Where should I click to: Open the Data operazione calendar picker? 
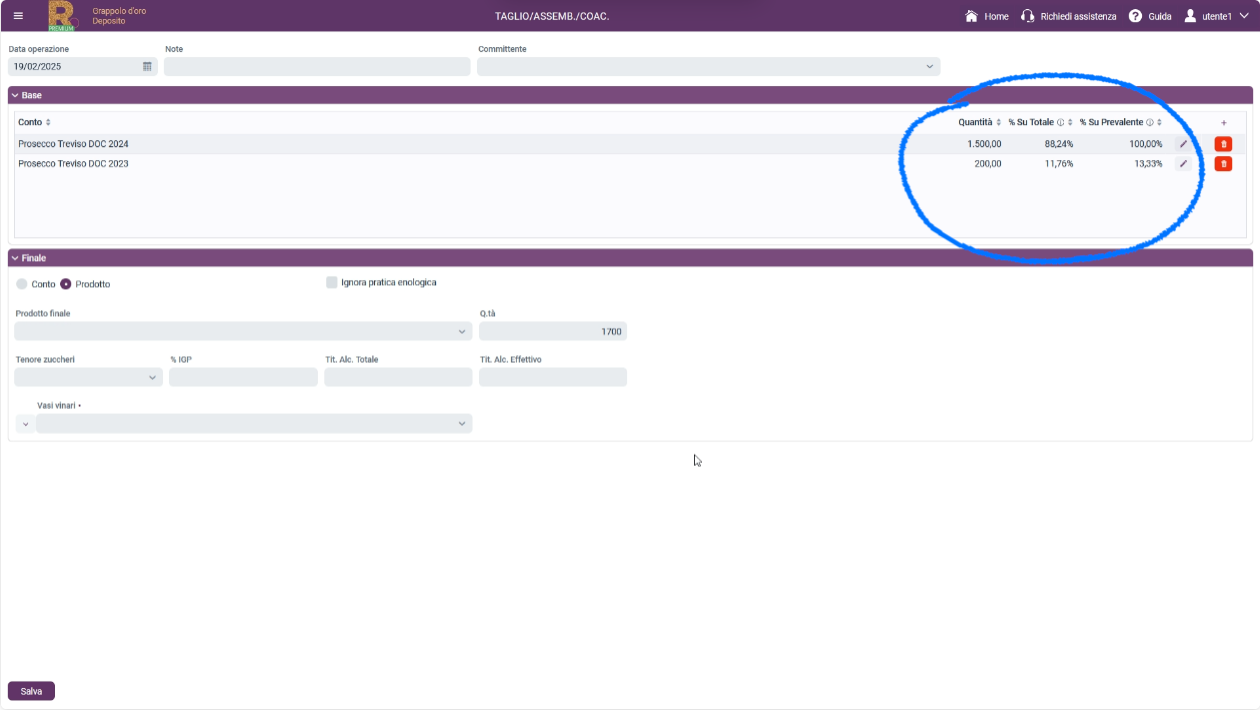[x=147, y=66]
